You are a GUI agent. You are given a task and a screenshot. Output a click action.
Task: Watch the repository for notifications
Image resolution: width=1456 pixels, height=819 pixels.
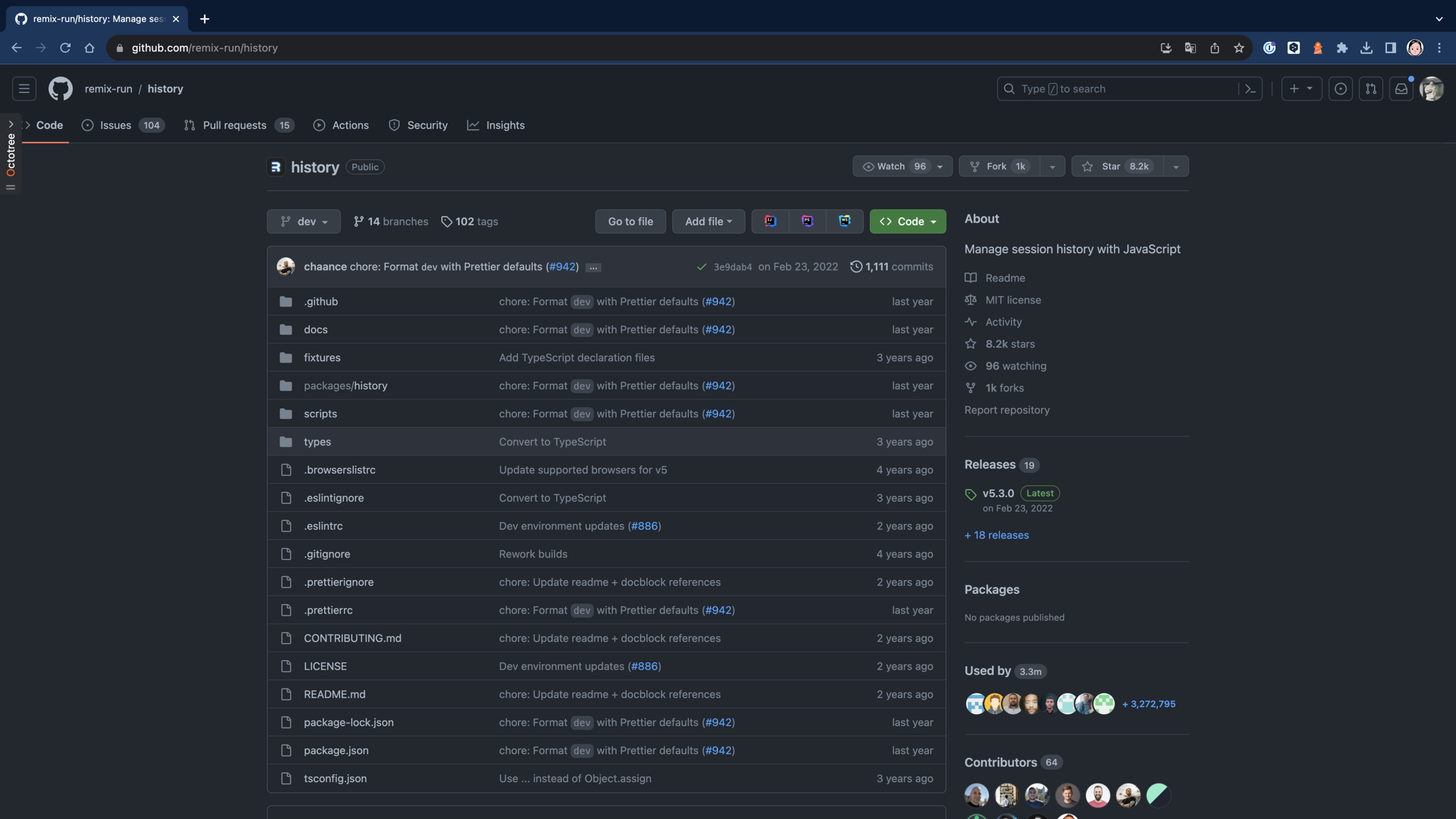pyautogui.click(x=892, y=166)
